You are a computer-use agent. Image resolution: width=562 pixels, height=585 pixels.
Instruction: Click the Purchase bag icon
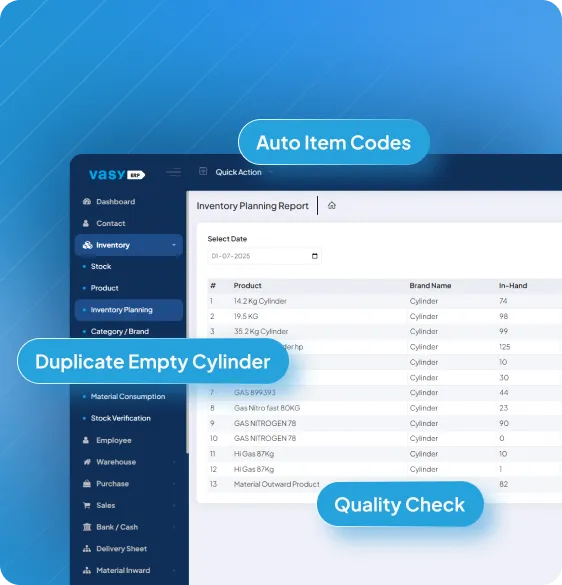(87, 484)
